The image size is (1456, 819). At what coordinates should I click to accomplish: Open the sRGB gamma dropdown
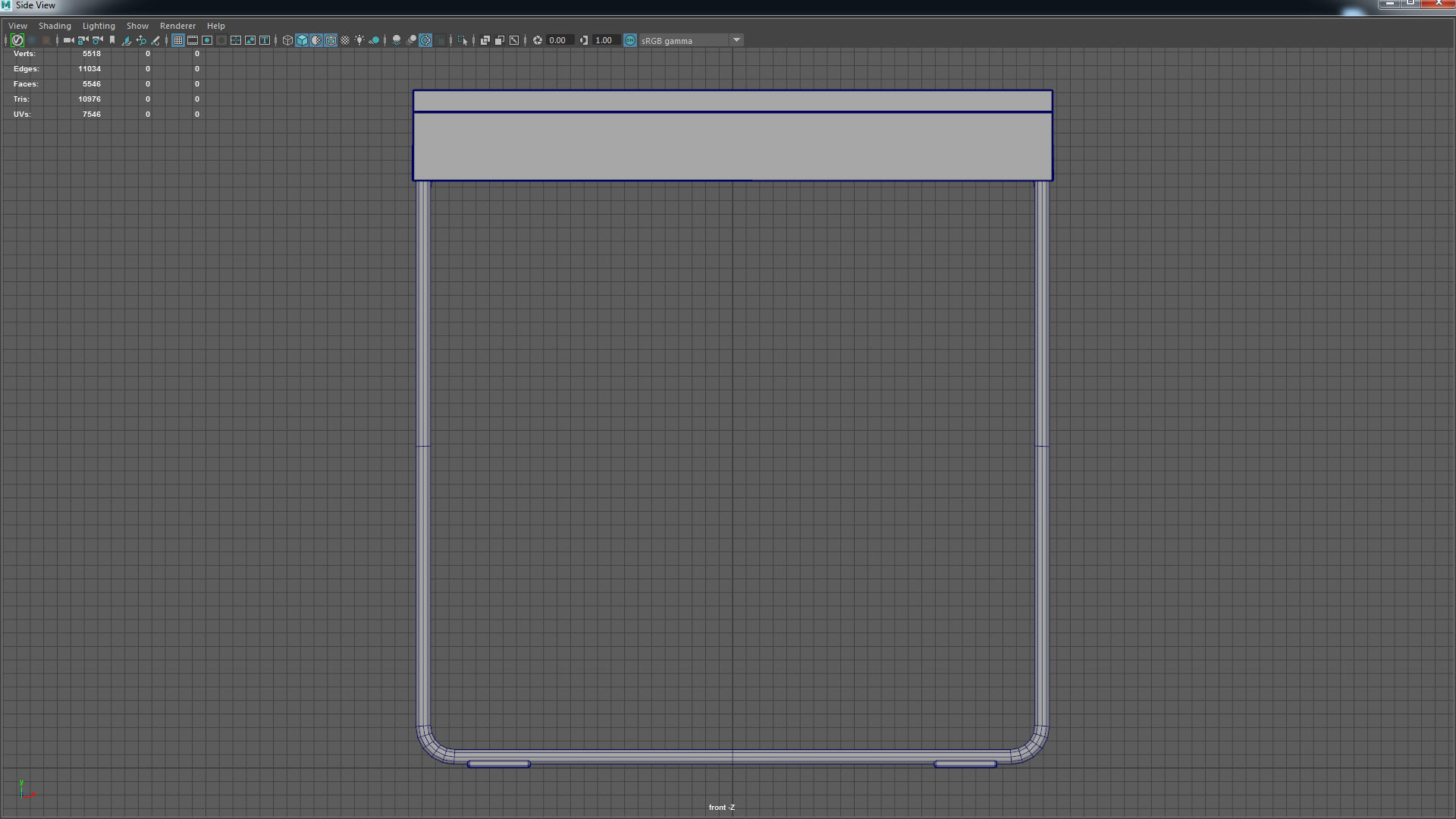(736, 40)
